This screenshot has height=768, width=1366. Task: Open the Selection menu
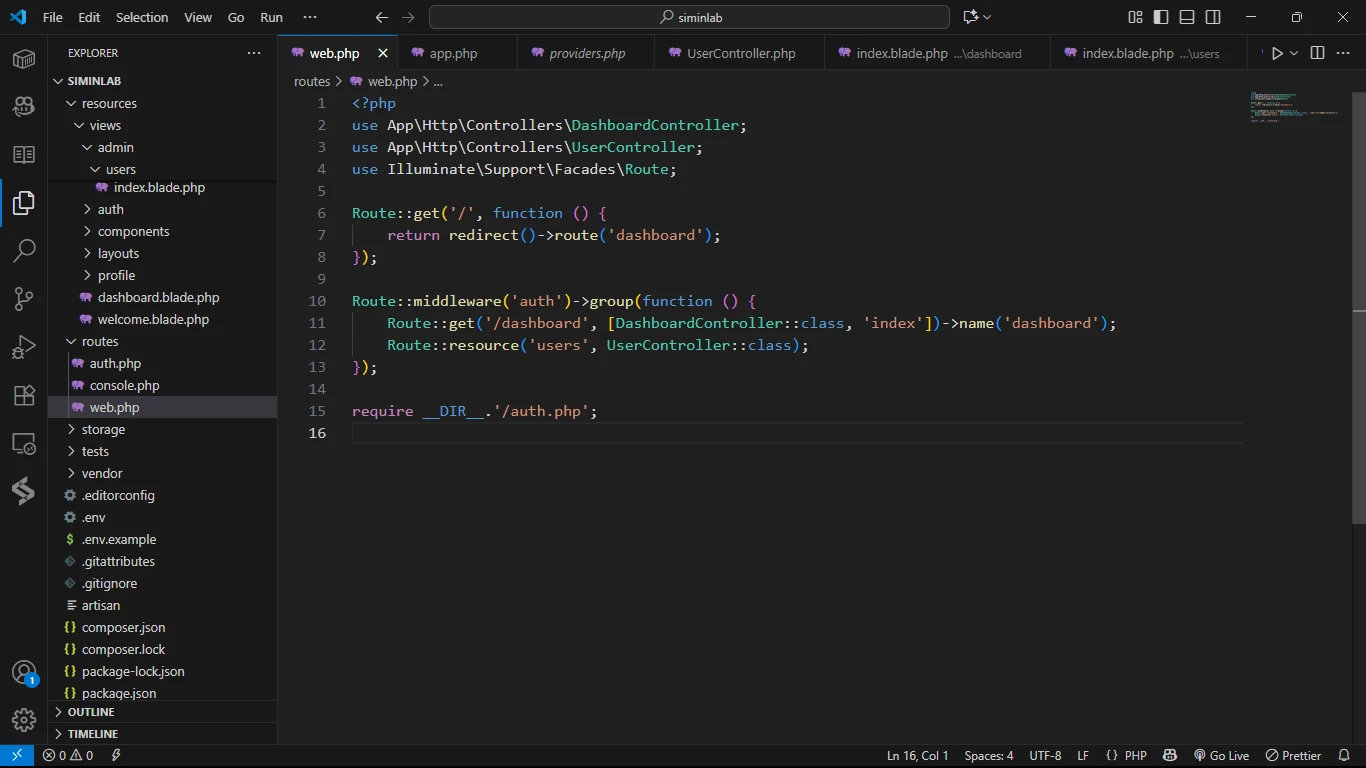[142, 17]
